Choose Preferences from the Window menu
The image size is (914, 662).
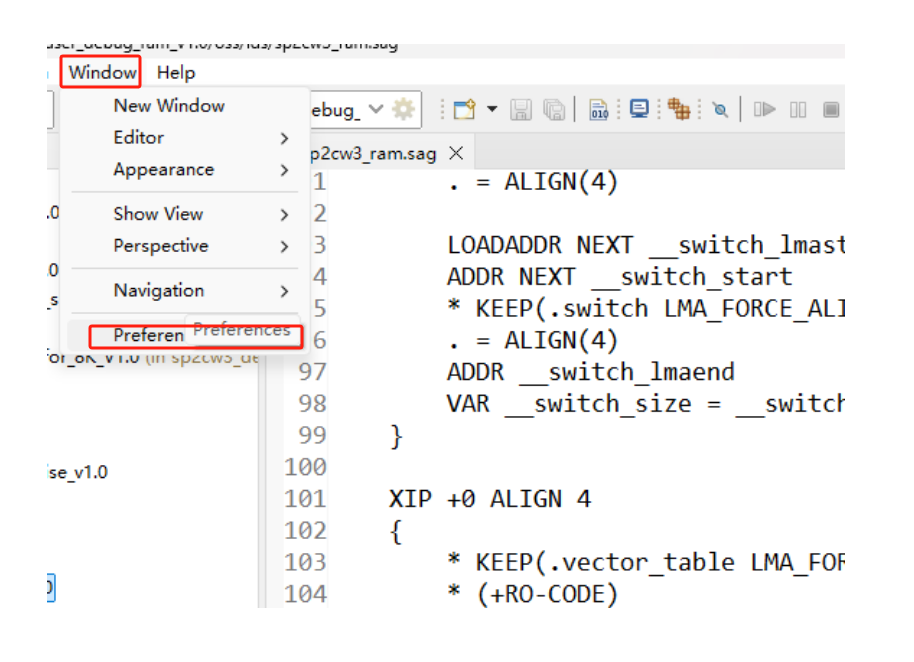(x=148, y=335)
